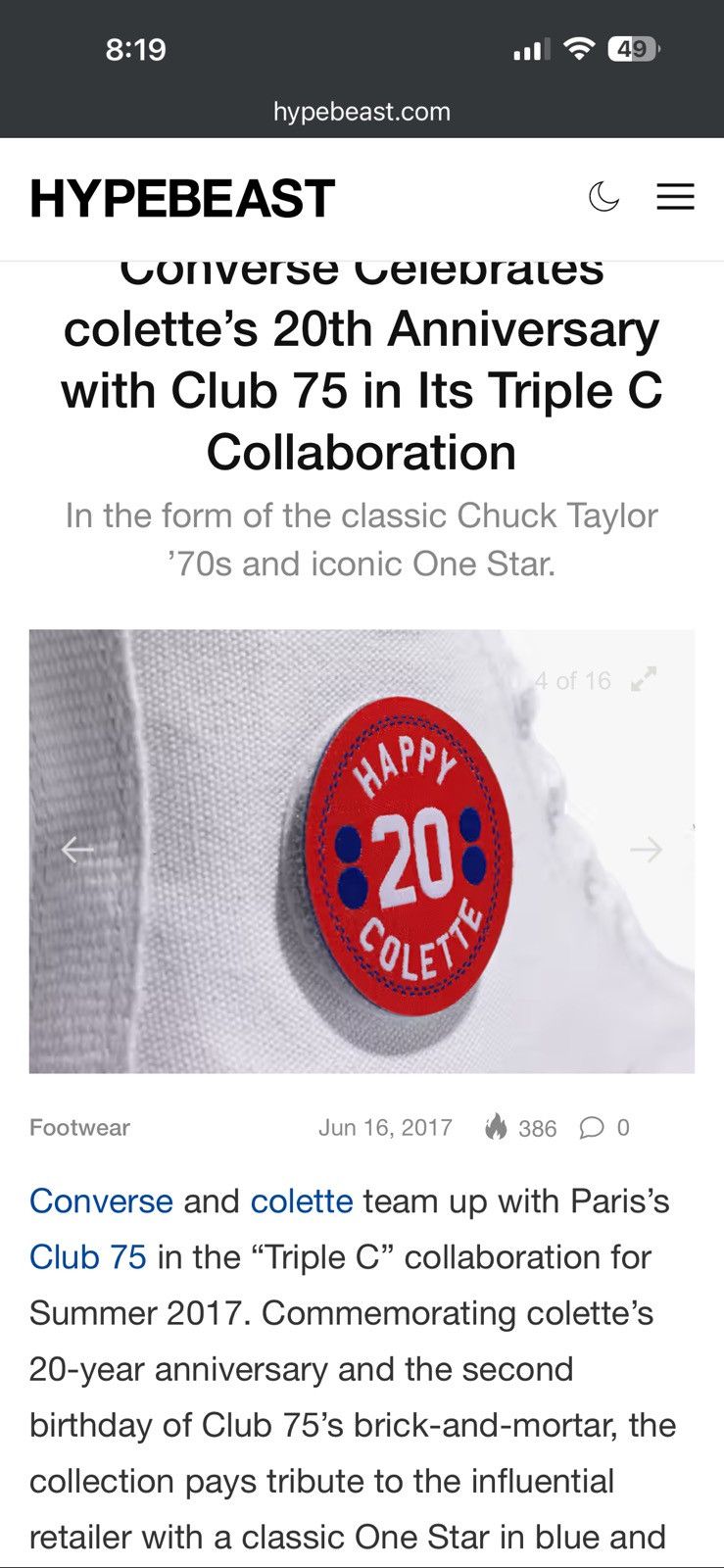Tap the 4 of 16 image counter
The height and width of the screenshot is (1568, 724).
click(x=573, y=680)
